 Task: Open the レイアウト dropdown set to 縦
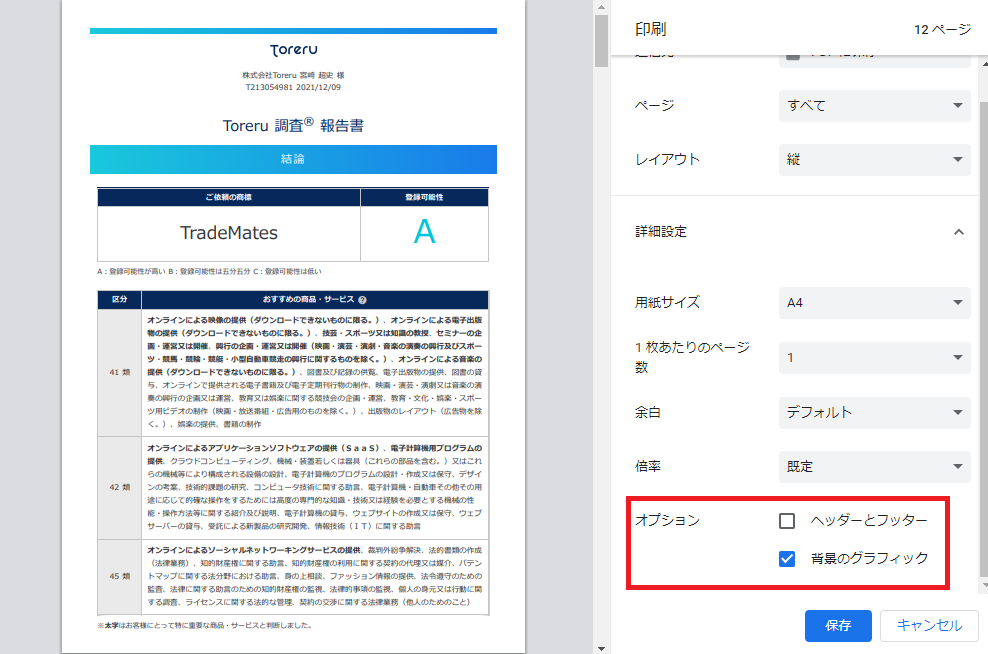(x=875, y=159)
